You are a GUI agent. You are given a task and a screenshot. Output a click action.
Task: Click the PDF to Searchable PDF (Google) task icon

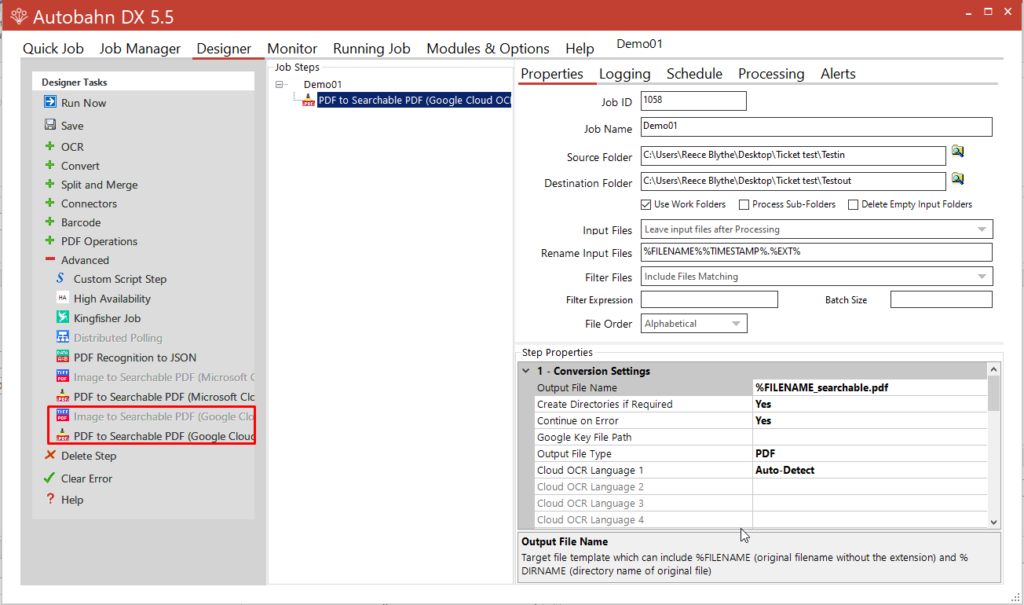[x=62, y=435]
